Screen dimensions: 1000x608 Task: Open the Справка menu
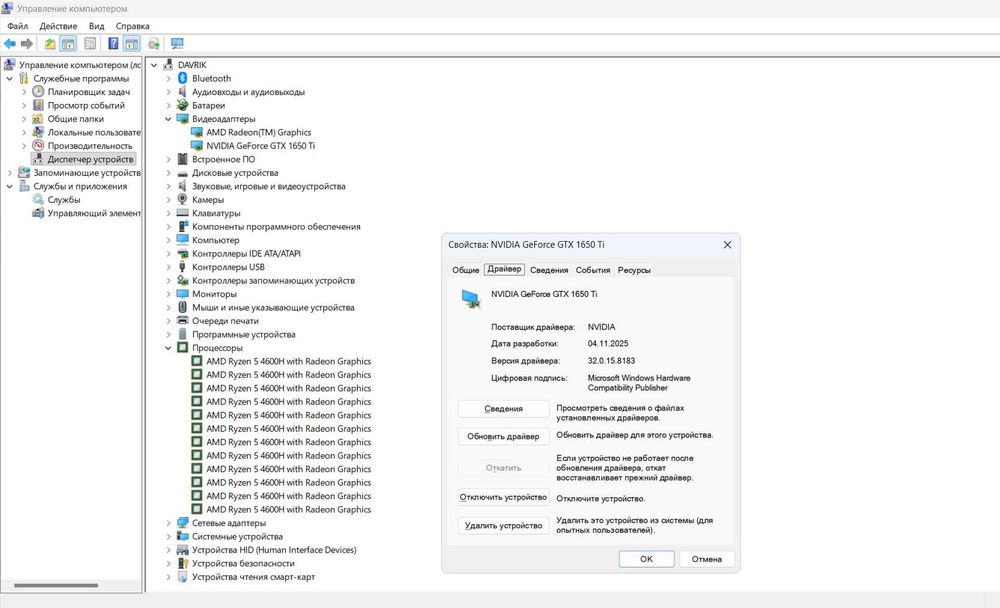[x=133, y=26]
